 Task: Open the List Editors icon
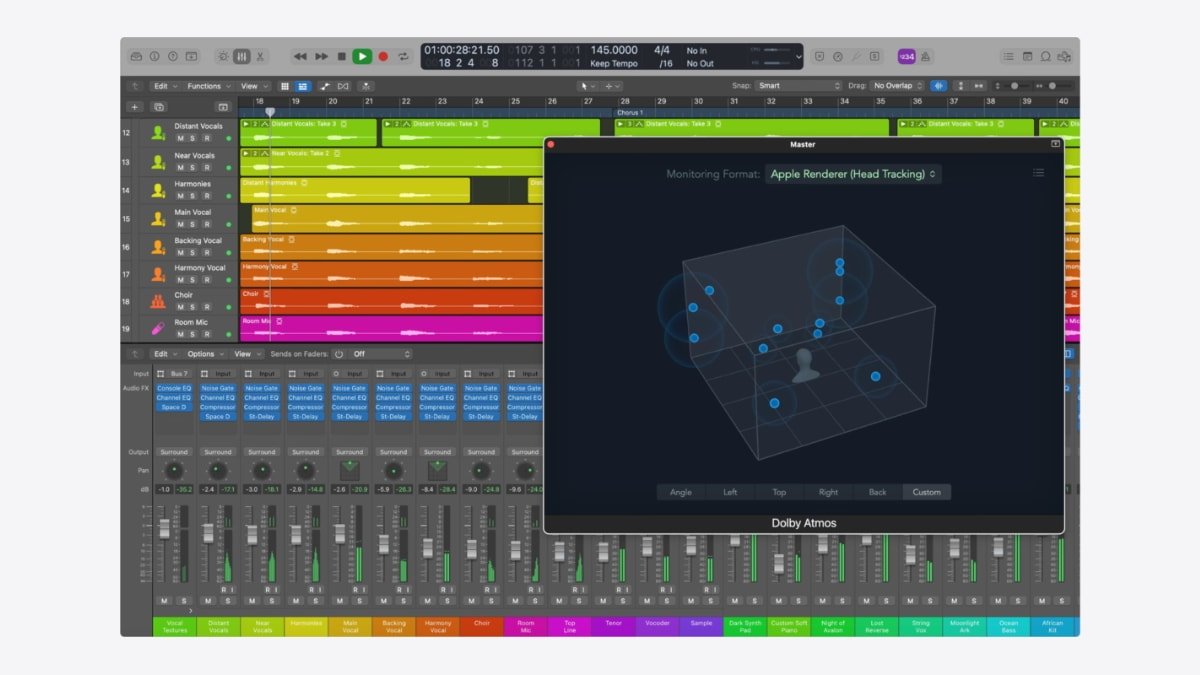1009,57
